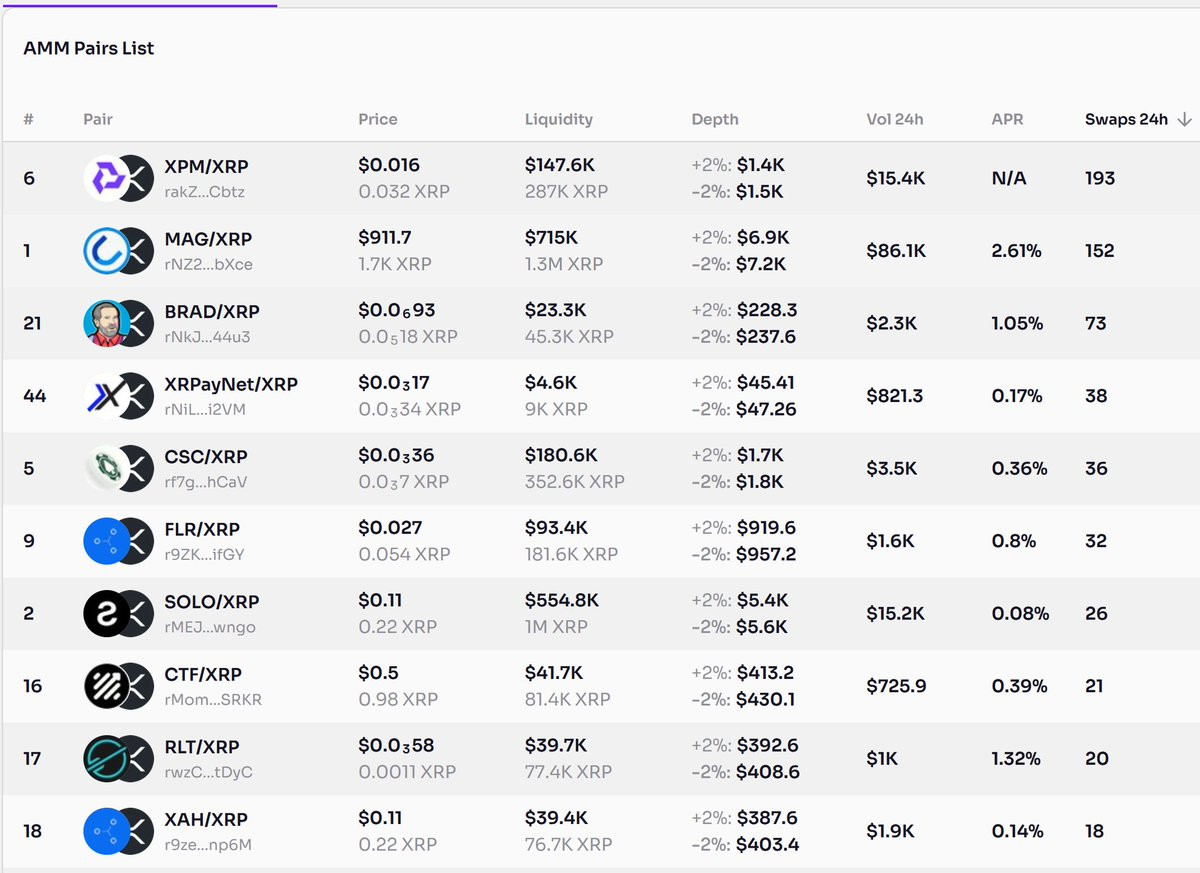1200x873 pixels.
Task: Click the CSC/XRP token pair icon
Action: 117,468
